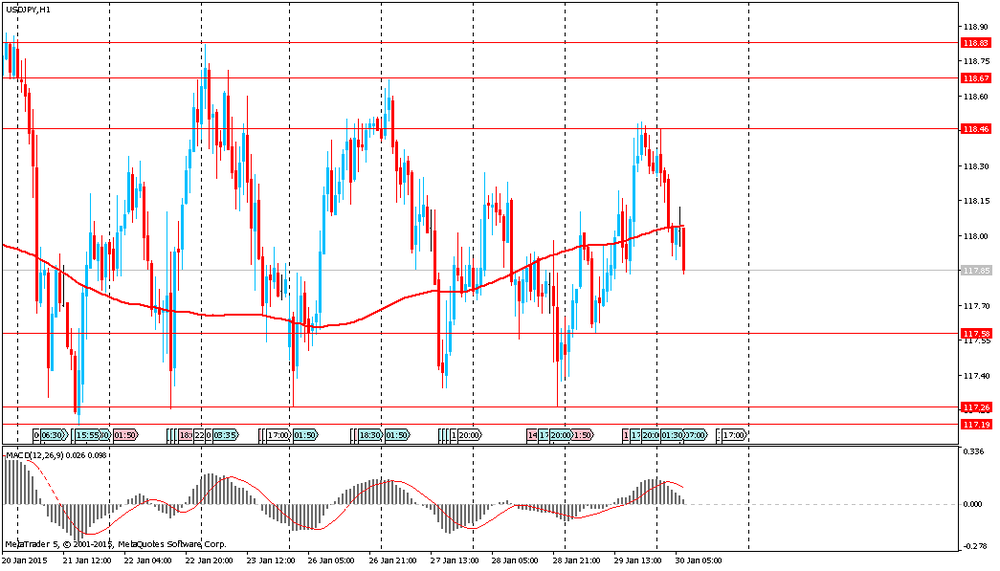Image resolution: width=1000 pixels, height=571 pixels.
Task: Click the 0.336 MACD scale value
Action: (x=972, y=452)
